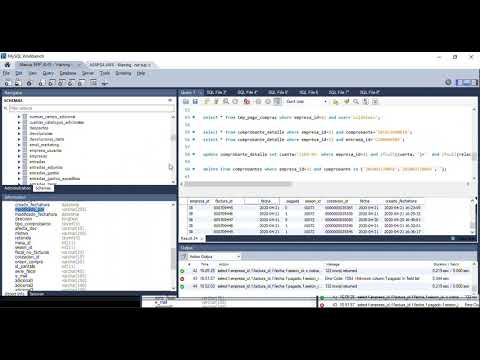
Task: Expand the email_marketing table node
Action: pyautogui.click(x=19, y=145)
